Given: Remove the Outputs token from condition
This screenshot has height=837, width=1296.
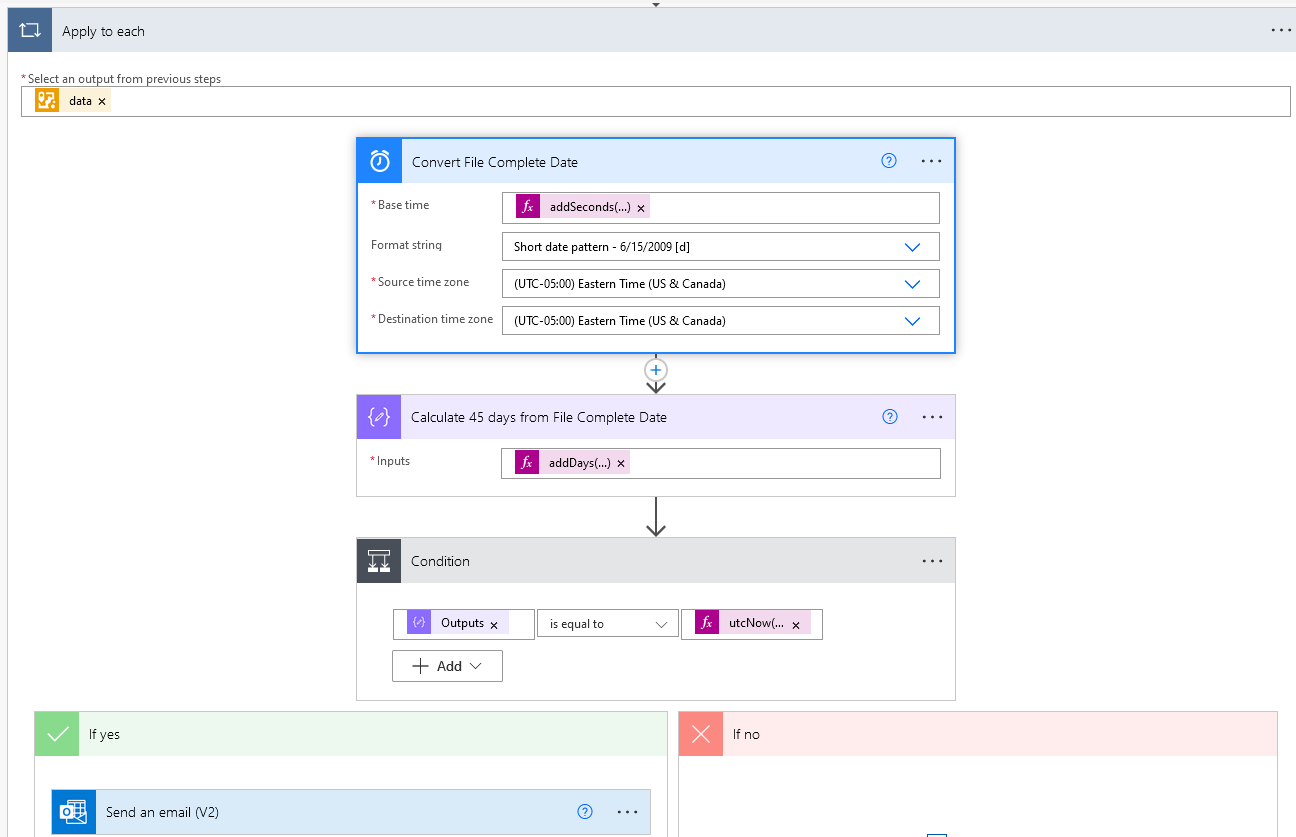Looking at the screenshot, I should coord(494,624).
